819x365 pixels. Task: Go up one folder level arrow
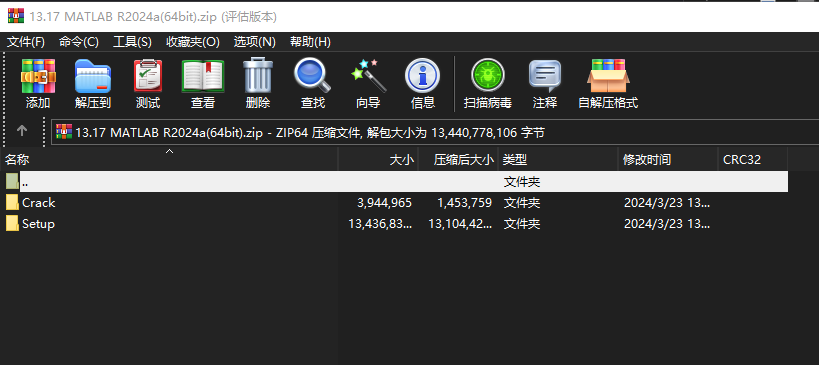21,131
